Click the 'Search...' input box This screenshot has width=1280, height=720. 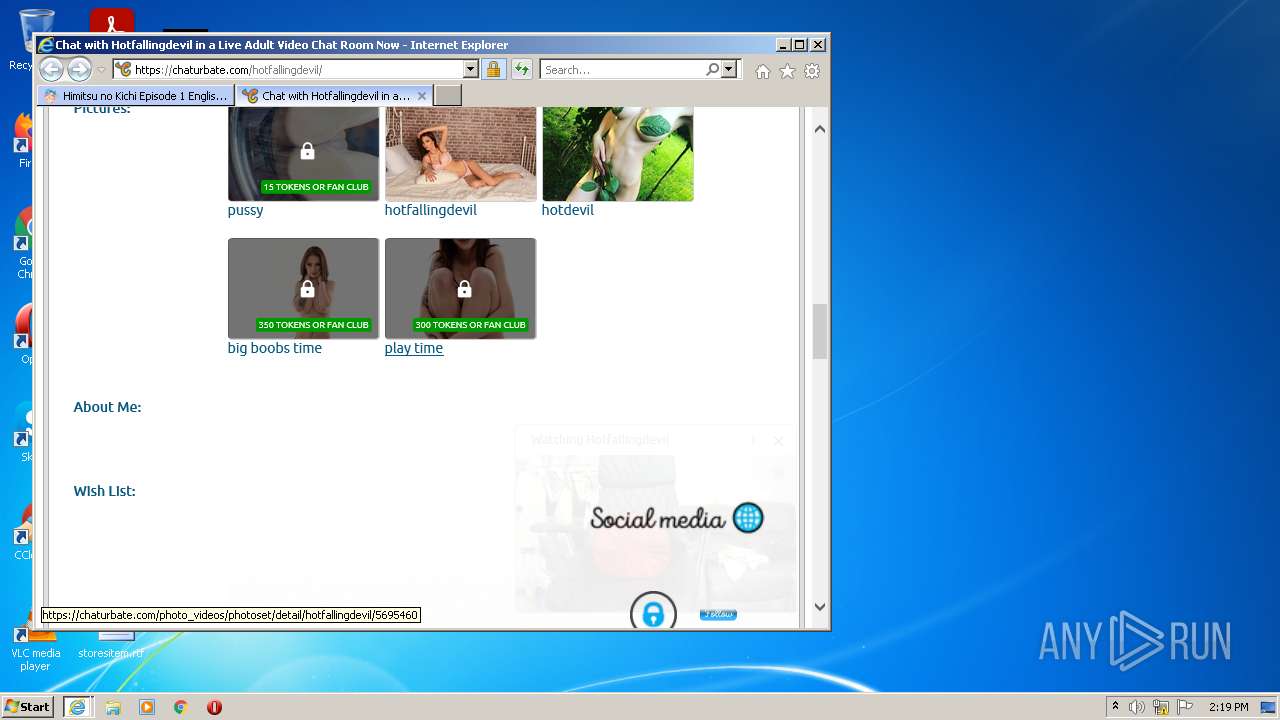pyautogui.click(x=622, y=70)
